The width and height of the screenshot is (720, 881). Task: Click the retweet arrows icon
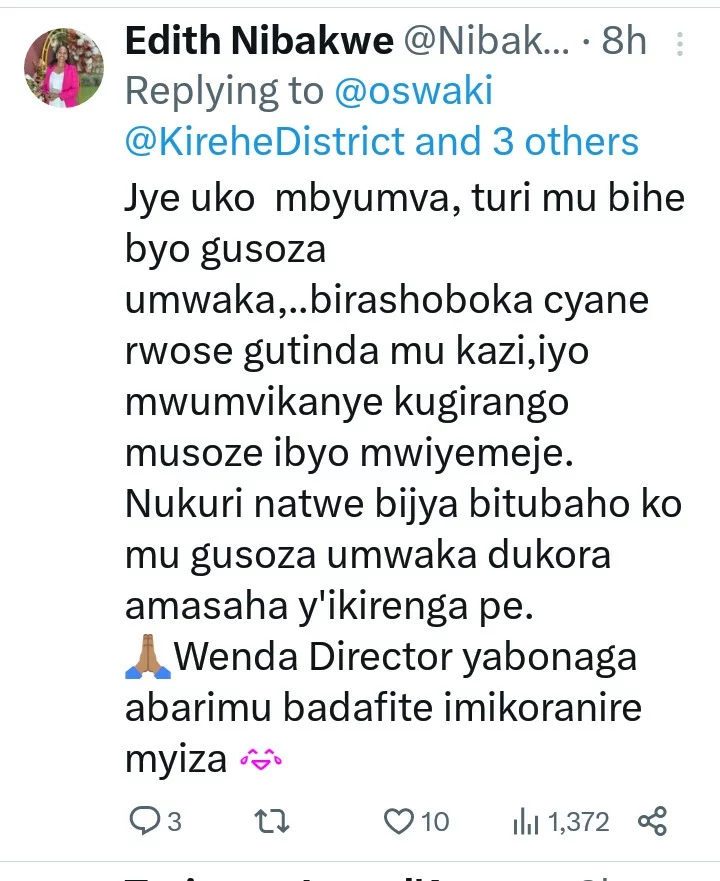[272, 821]
